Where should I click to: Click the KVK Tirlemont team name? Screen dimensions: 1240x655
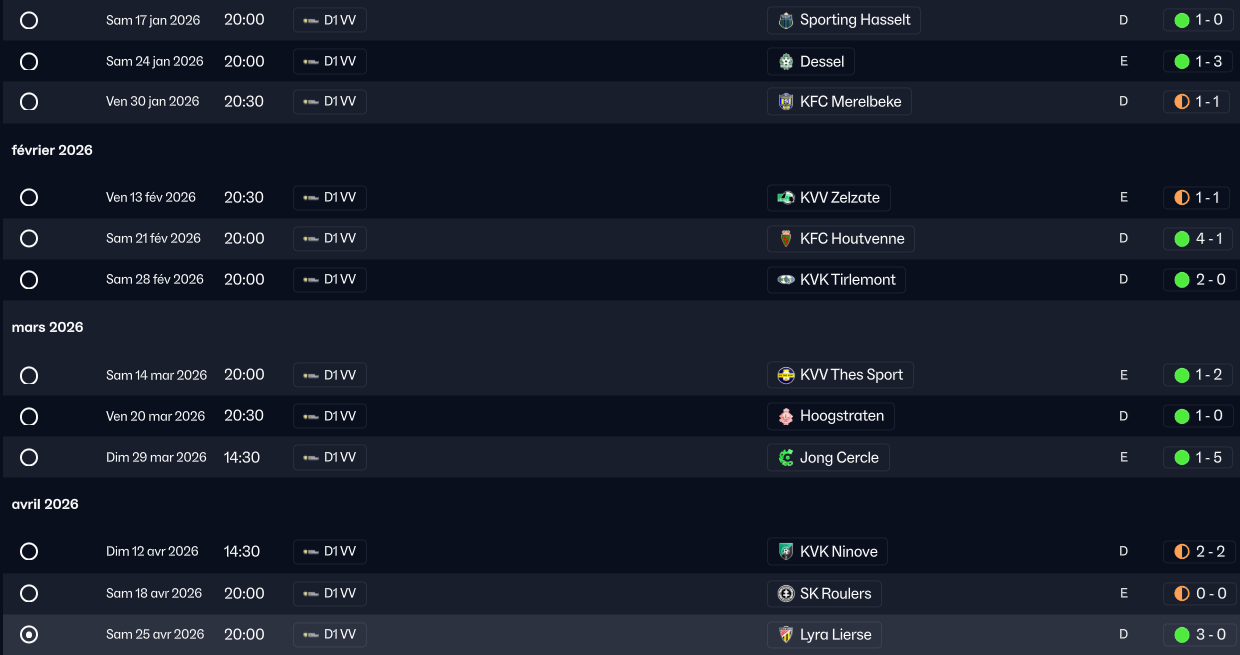point(847,280)
